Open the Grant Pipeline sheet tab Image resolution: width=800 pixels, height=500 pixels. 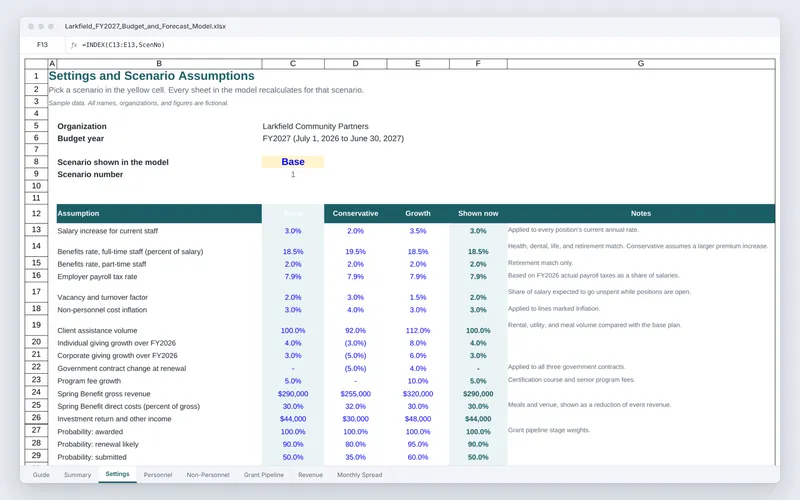coord(264,474)
